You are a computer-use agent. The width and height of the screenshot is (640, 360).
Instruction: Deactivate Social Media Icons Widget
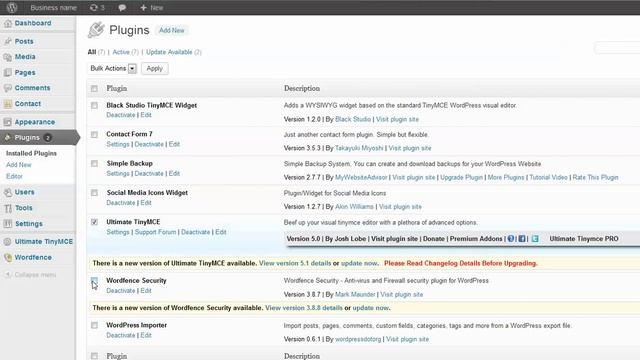click(120, 203)
